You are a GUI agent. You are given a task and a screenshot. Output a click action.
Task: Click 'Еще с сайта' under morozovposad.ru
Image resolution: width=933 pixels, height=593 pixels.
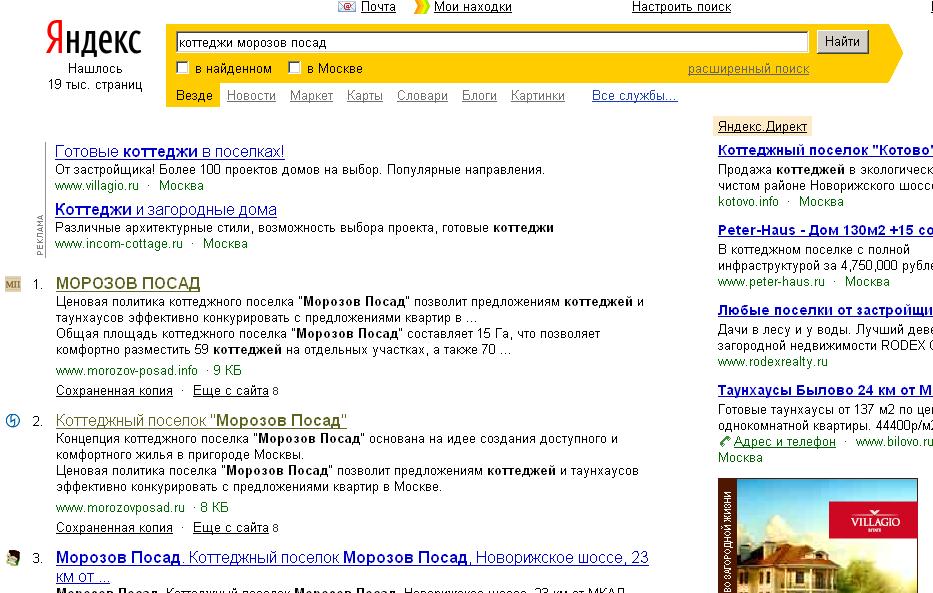[x=231, y=528]
